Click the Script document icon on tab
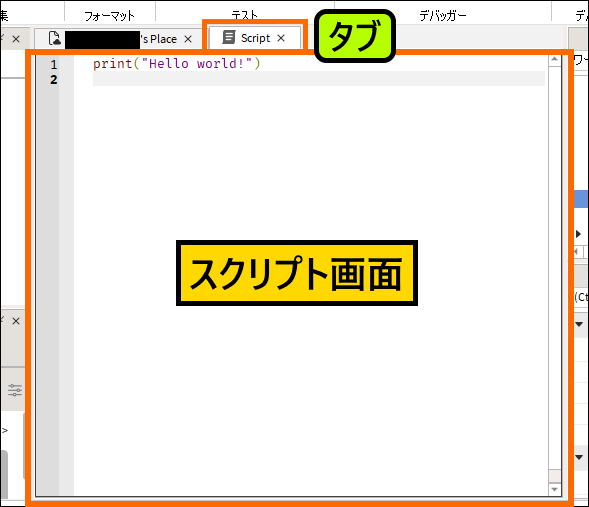 (228, 38)
